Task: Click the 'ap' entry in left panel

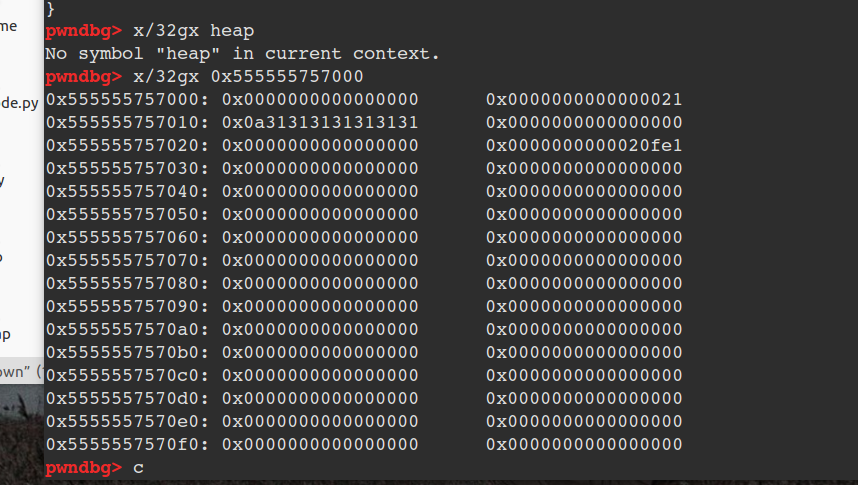Action: click(x=6, y=333)
